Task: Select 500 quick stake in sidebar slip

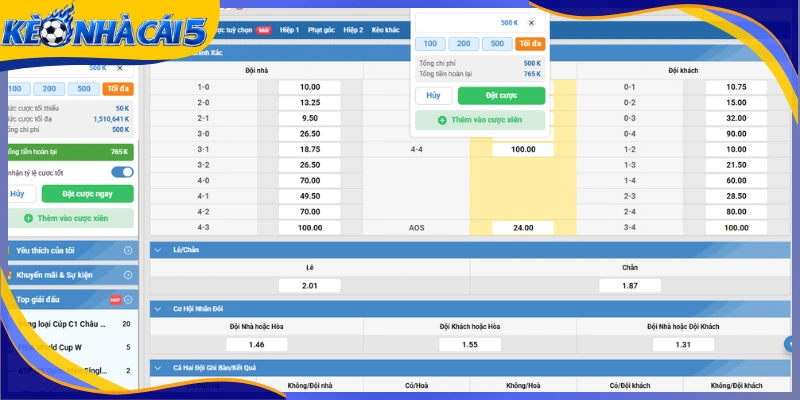Action: pyautogui.click(x=84, y=89)
